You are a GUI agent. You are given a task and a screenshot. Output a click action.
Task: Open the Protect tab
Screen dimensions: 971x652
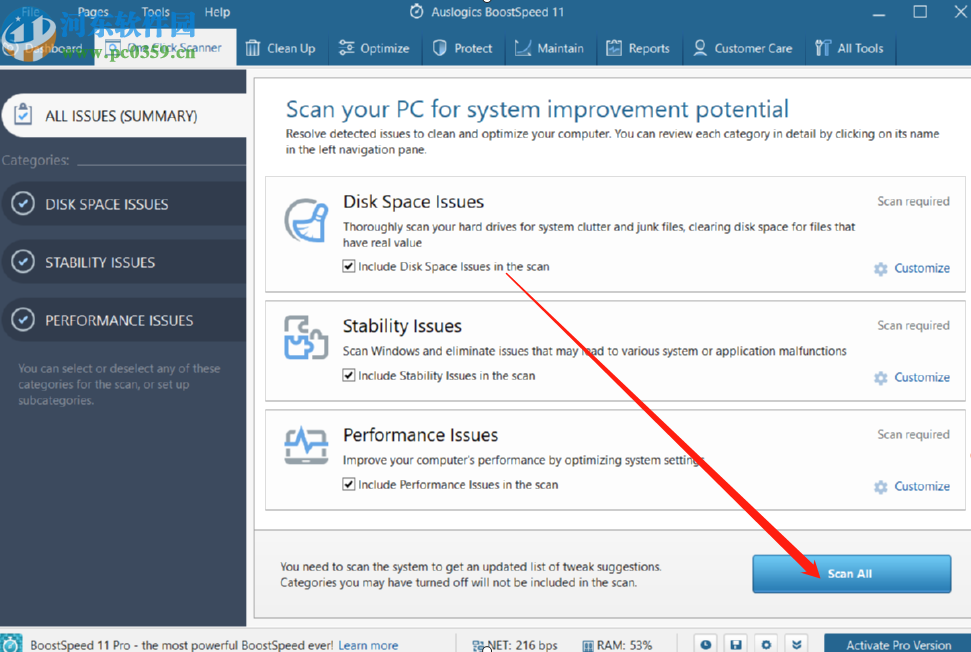pos(462,48)
